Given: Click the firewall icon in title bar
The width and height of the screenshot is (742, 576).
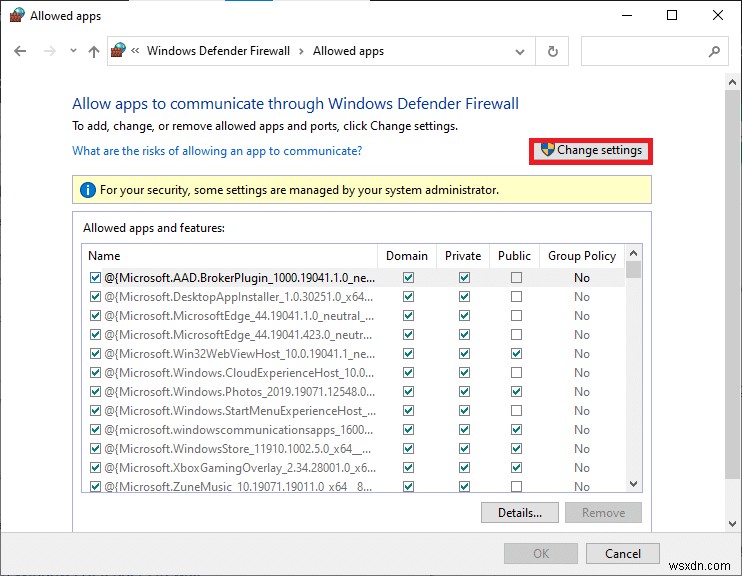Looking at the screenshot, I should point(16,16).
